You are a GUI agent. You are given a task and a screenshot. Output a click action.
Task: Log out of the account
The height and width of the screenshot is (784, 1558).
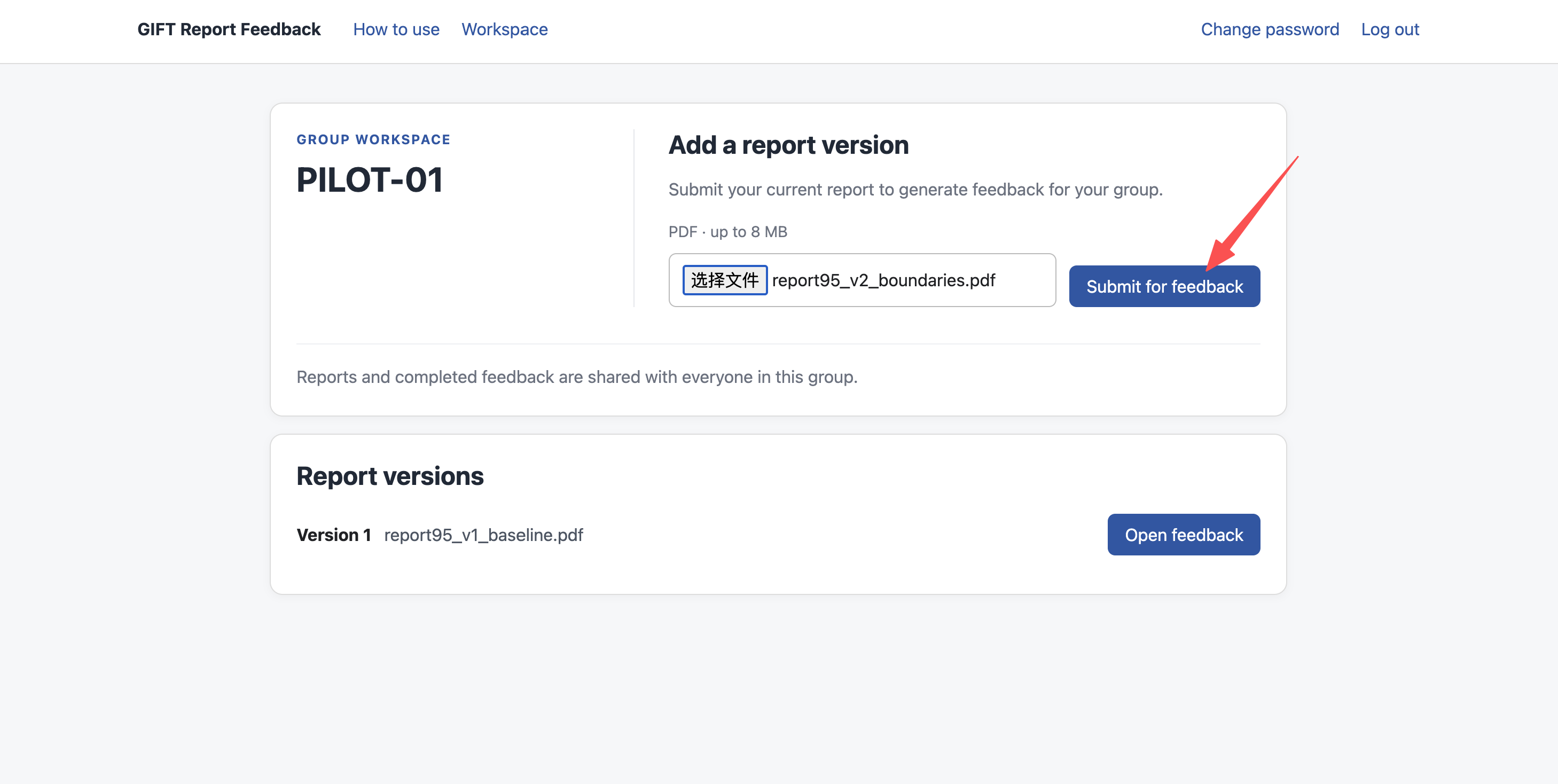1390,29
